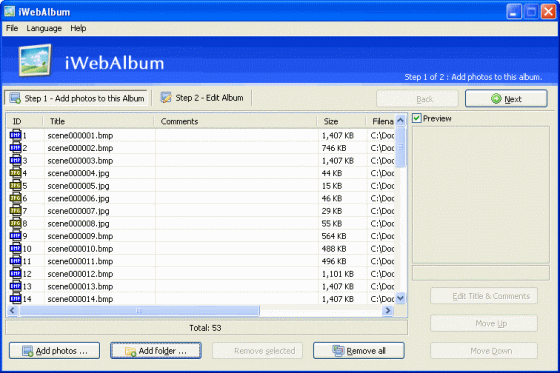This screenshot has width=560, height=373.
Task: Select the scene000004.jpg row
Action: pos(201,173)
